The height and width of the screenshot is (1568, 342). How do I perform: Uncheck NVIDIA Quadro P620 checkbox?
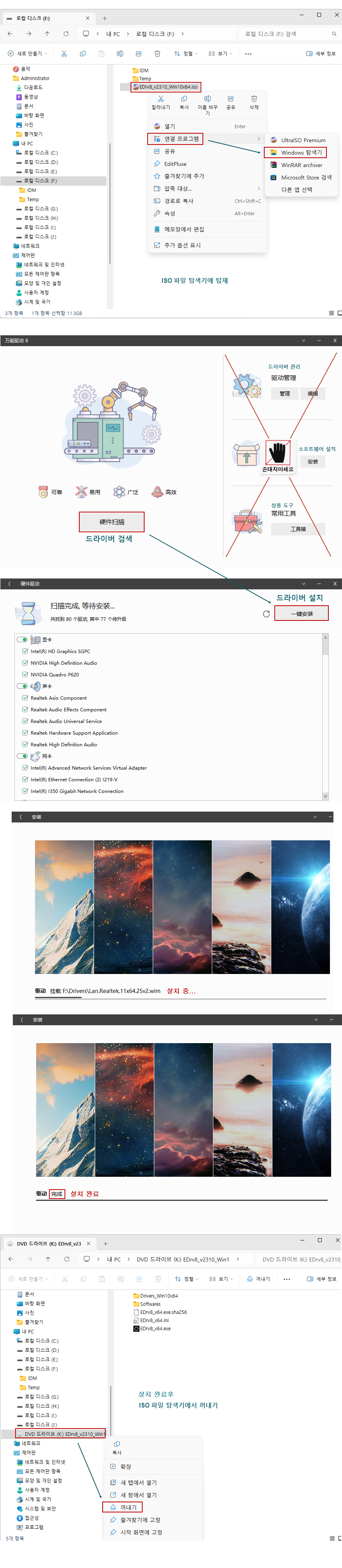tap(25, 674)
